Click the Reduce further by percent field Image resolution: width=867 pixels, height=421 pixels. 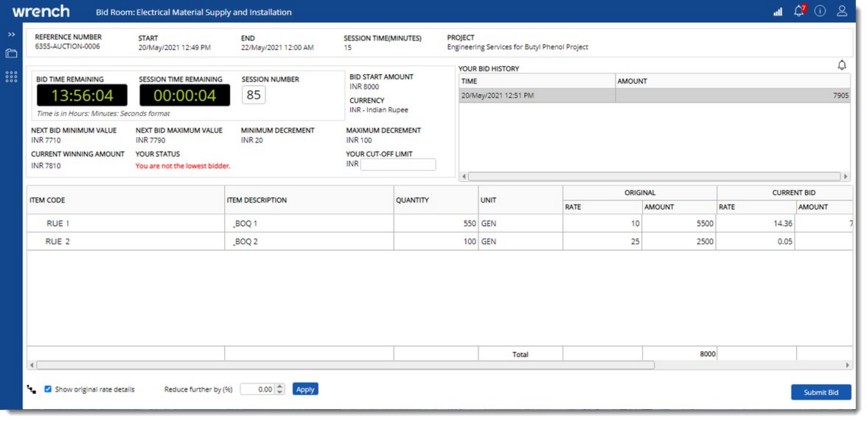pos(256,389)
